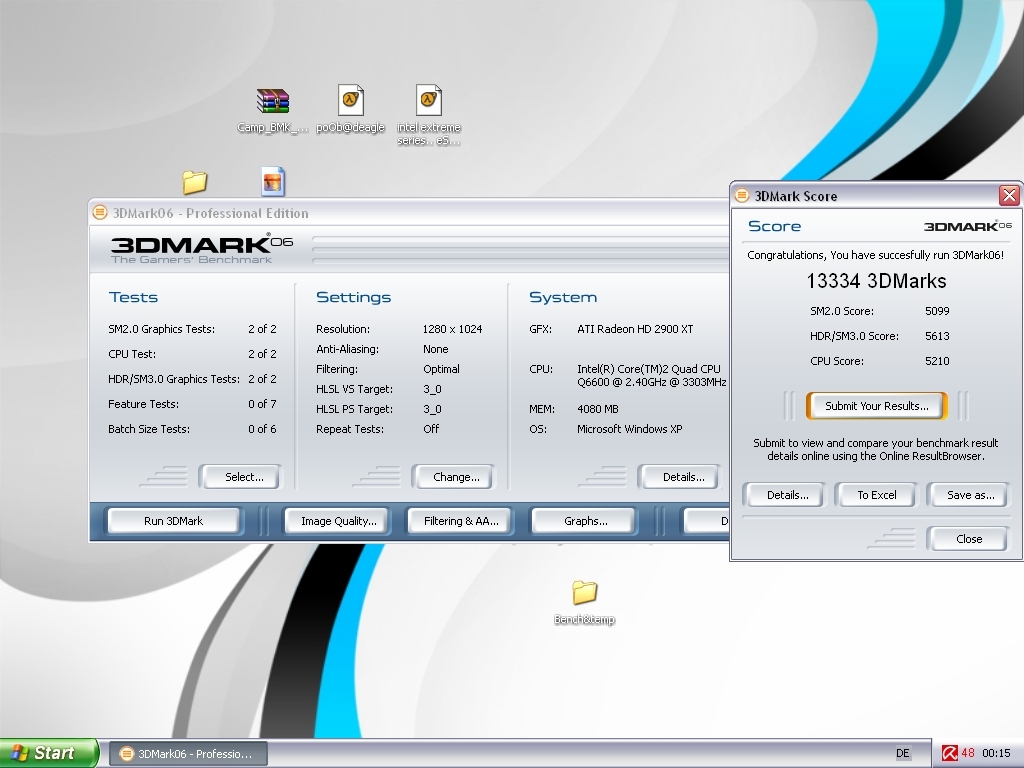Viewport: 1024px width, 768px height.
Task: Click Select... under Tests
Action: click(x=241, y=477)
